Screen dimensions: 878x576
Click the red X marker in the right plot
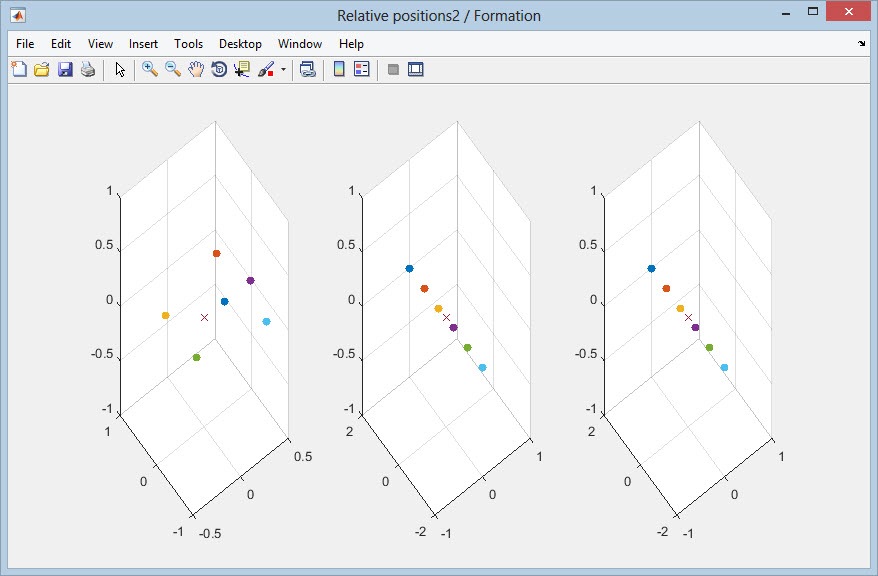(688, 317)
